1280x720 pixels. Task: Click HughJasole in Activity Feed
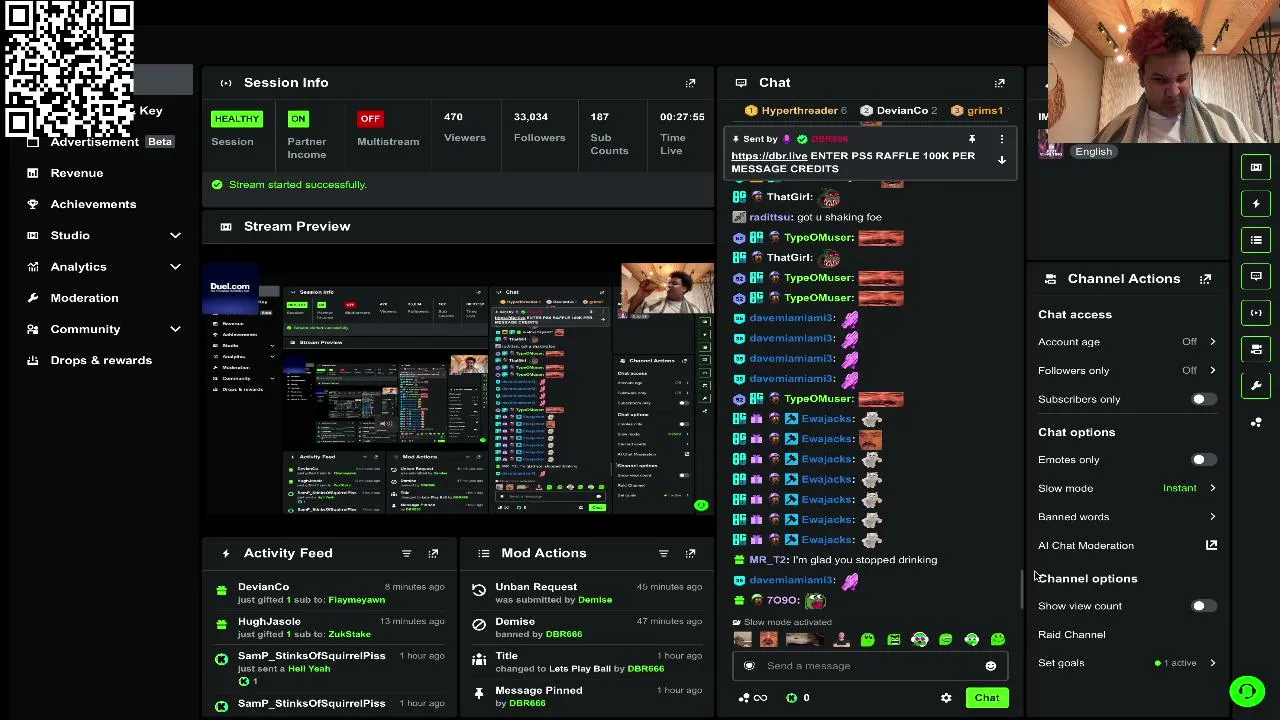click(x=269, y=622)
